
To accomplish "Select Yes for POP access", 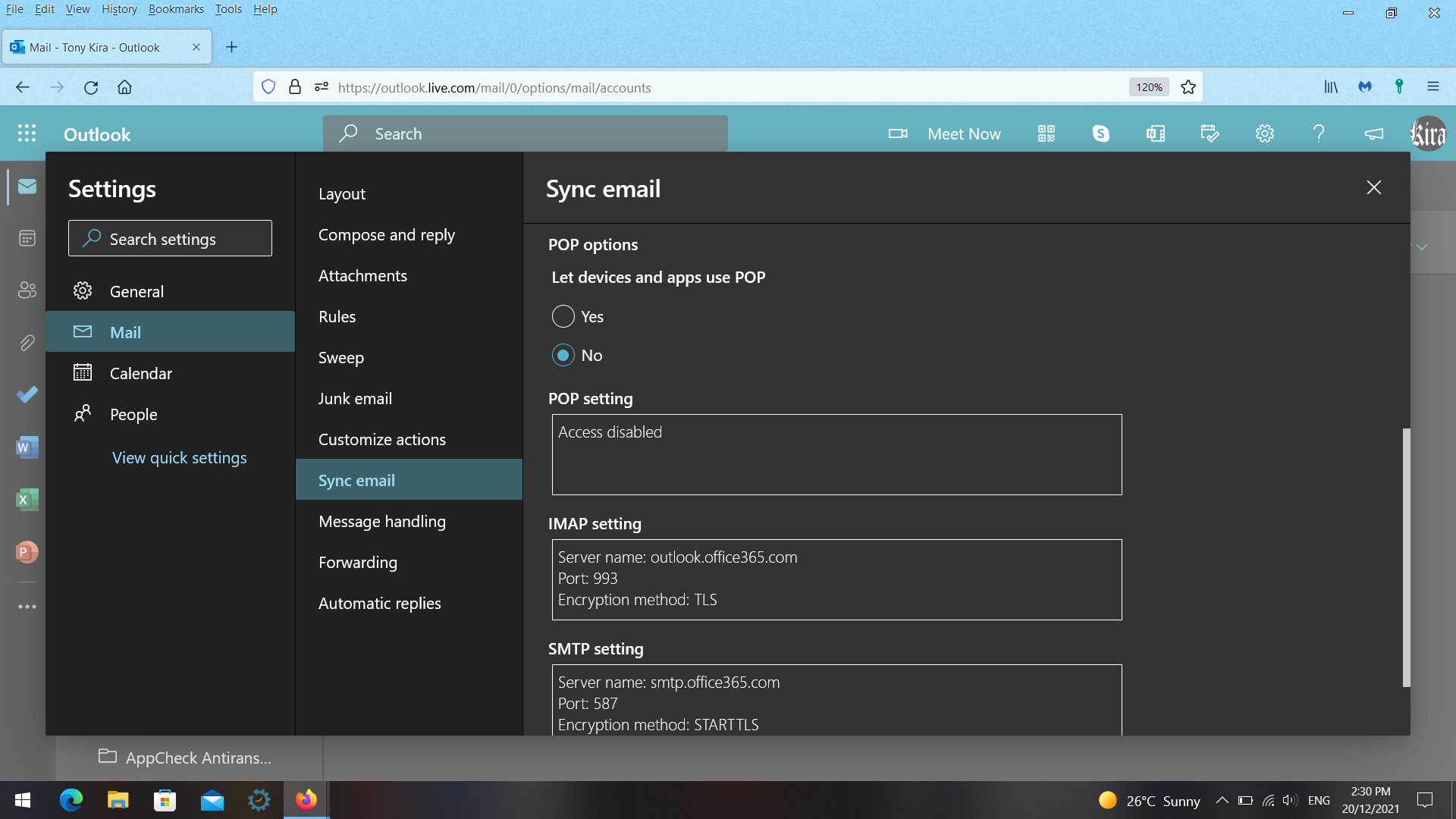I will (x=563, y=316).
